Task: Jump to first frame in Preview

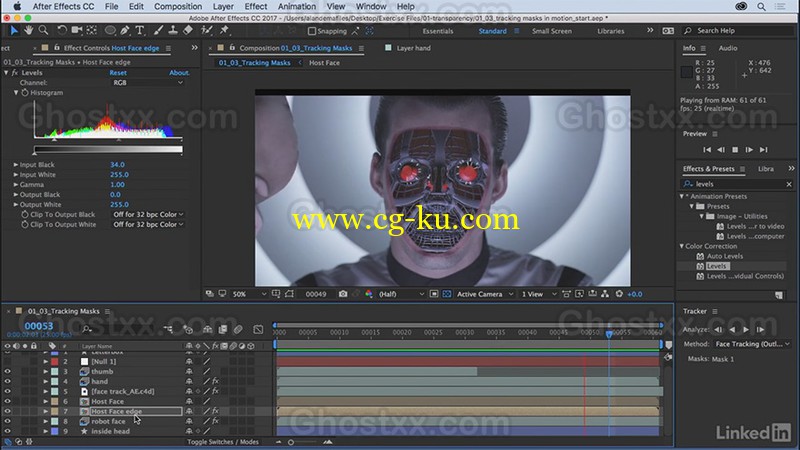Action: pyautogui.click(x=707, y=149)
